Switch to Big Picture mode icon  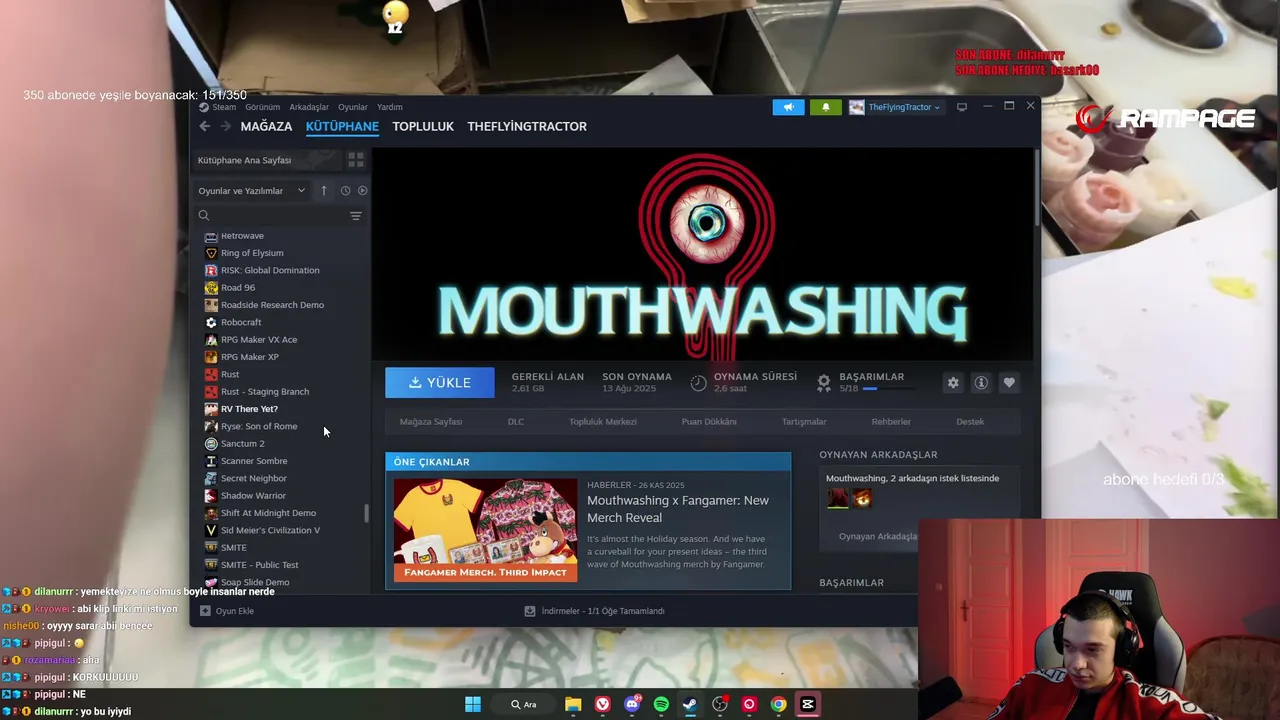click(x=962, y=107)
